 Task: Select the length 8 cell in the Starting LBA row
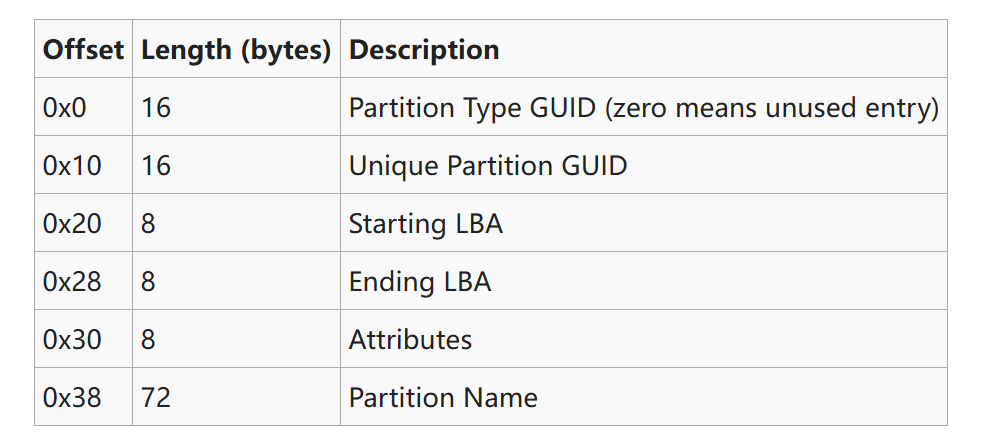click(x=149, y=223)
